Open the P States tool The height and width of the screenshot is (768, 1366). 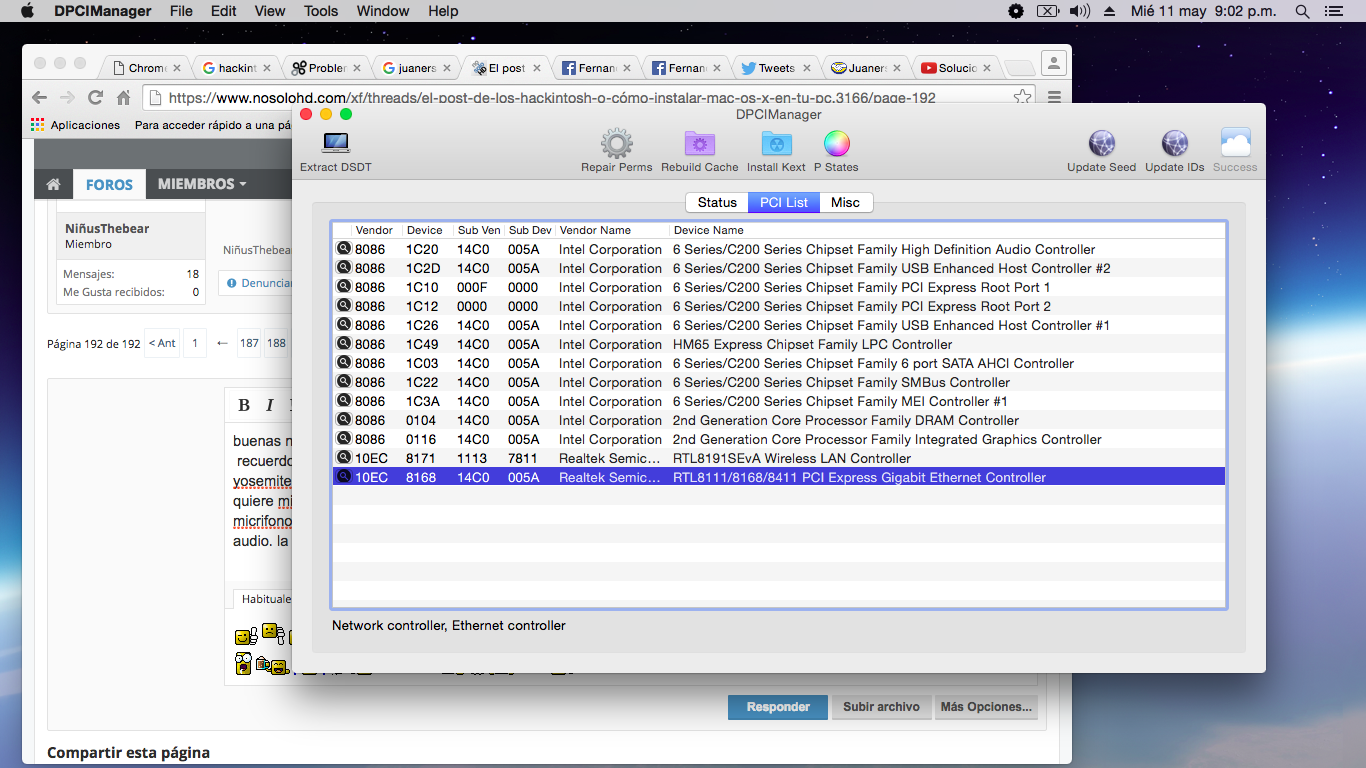point(836,143)
